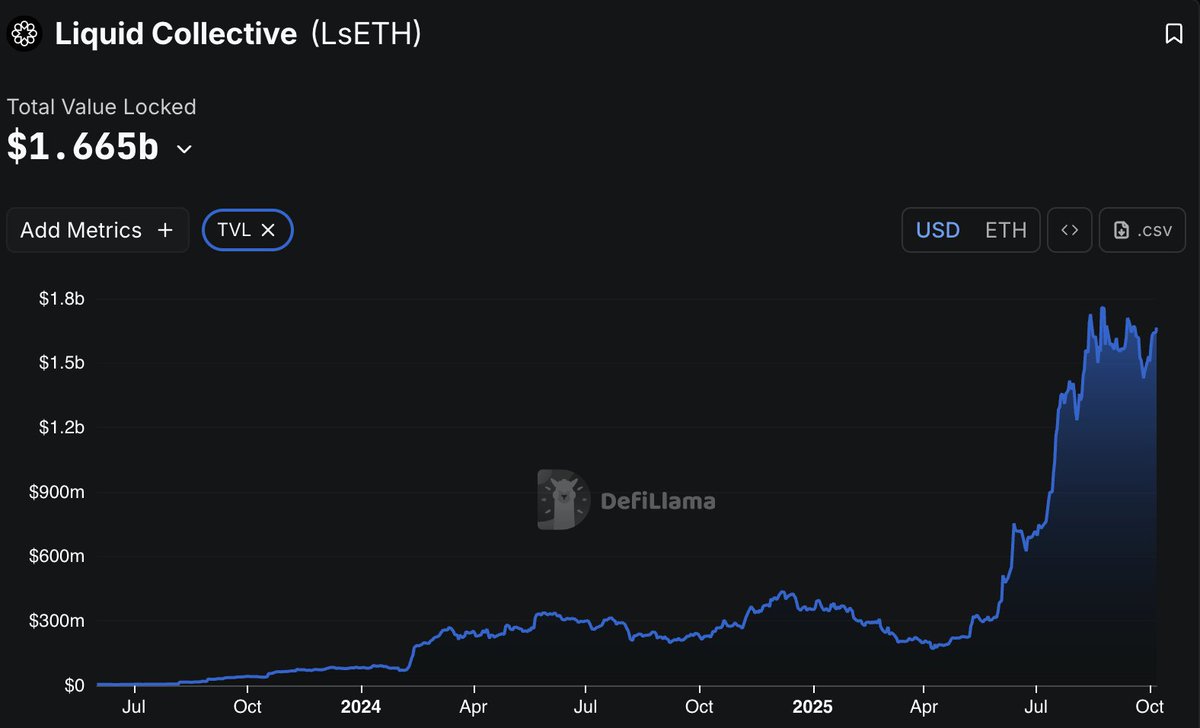Click the bookmark icon to save this page
1200x728 pixels.
click(x=1175, y=33)
